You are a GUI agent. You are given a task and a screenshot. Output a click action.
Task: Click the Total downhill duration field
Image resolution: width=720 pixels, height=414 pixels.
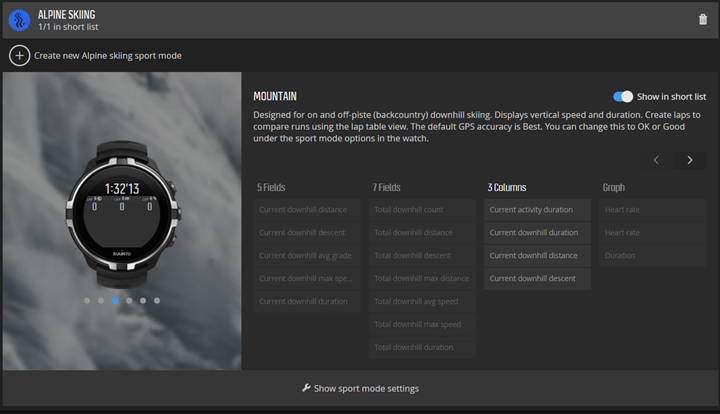pos(422,347)
